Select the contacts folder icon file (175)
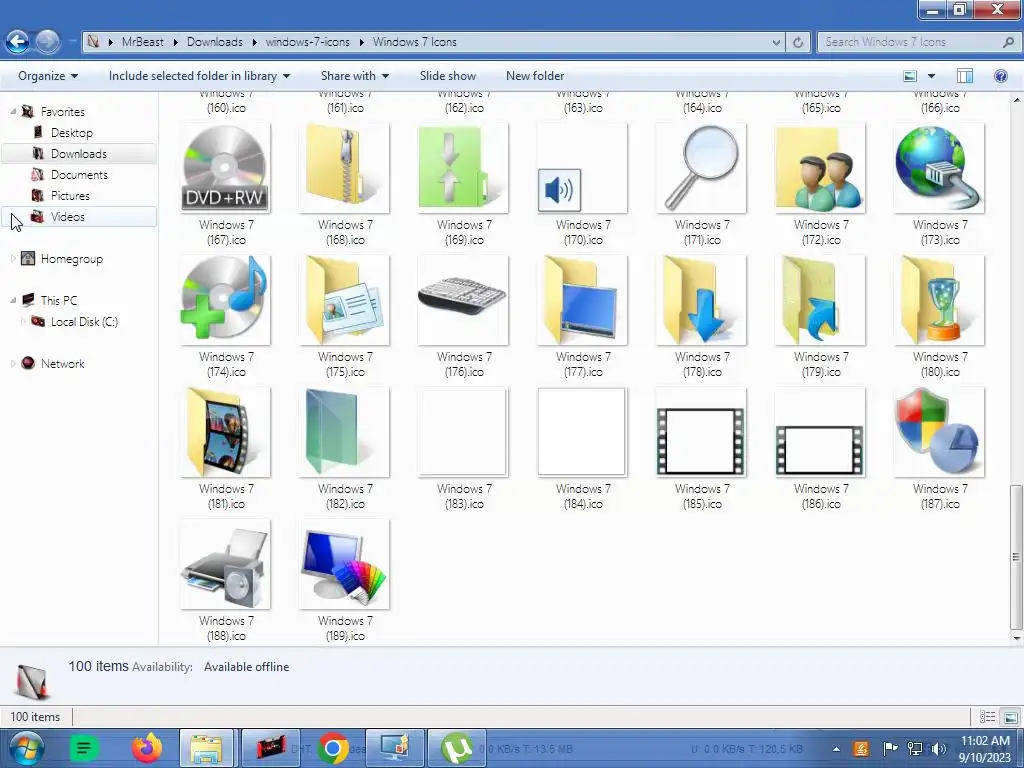This screenshot has width=1024, height=768. point(345,300)
